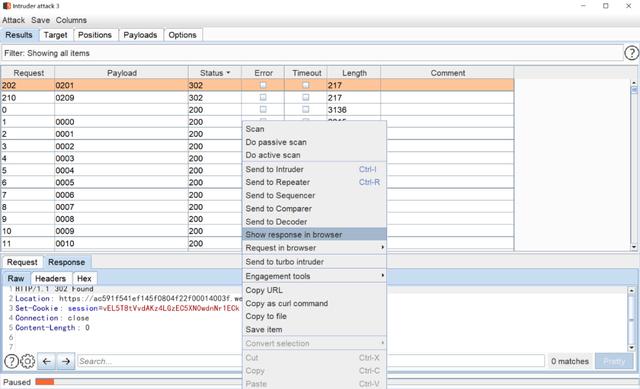Toggle Error checkbox for payload 0209
Viewport: 640px width, 389px height.
click(263, 97)
